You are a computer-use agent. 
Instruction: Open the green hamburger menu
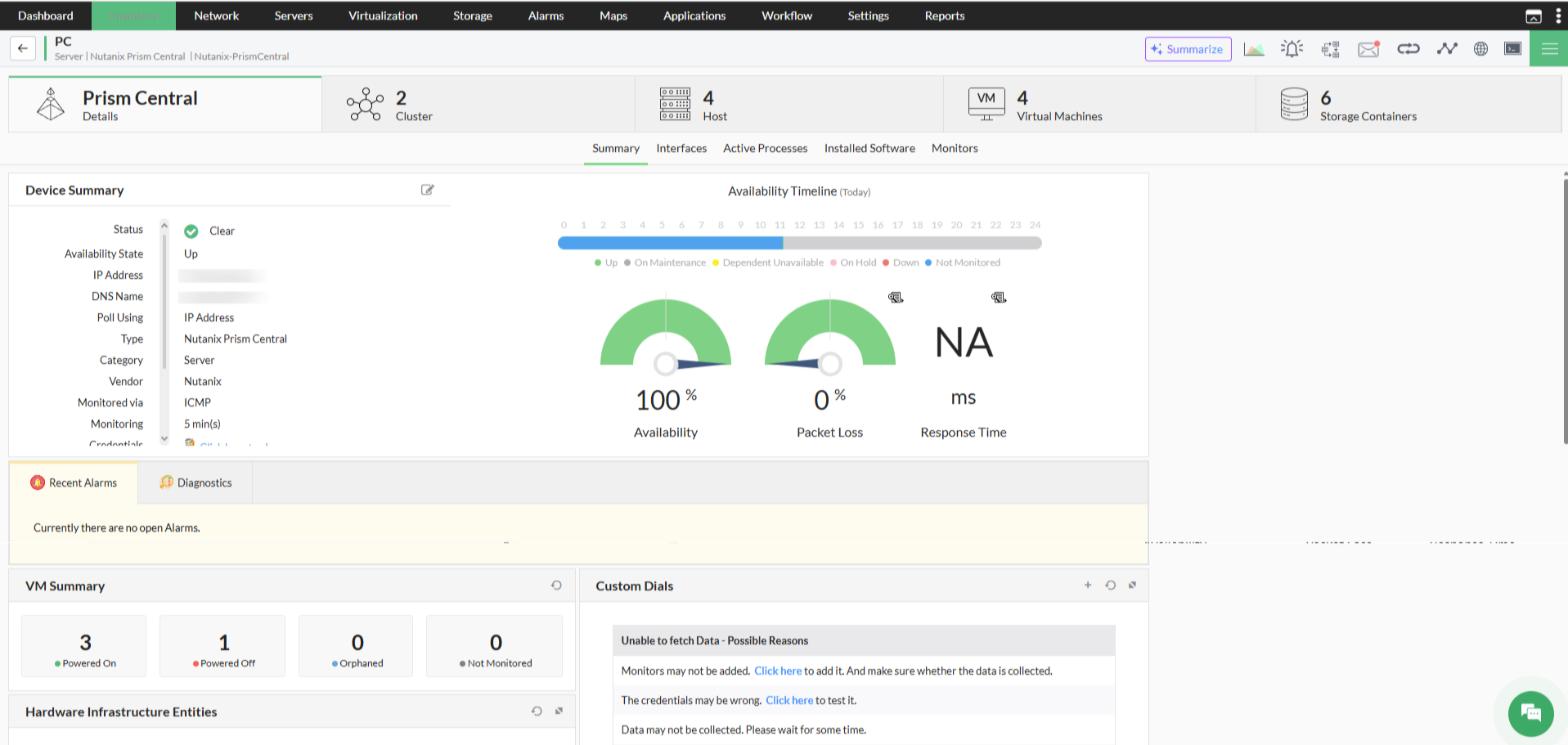[1549, 49]
